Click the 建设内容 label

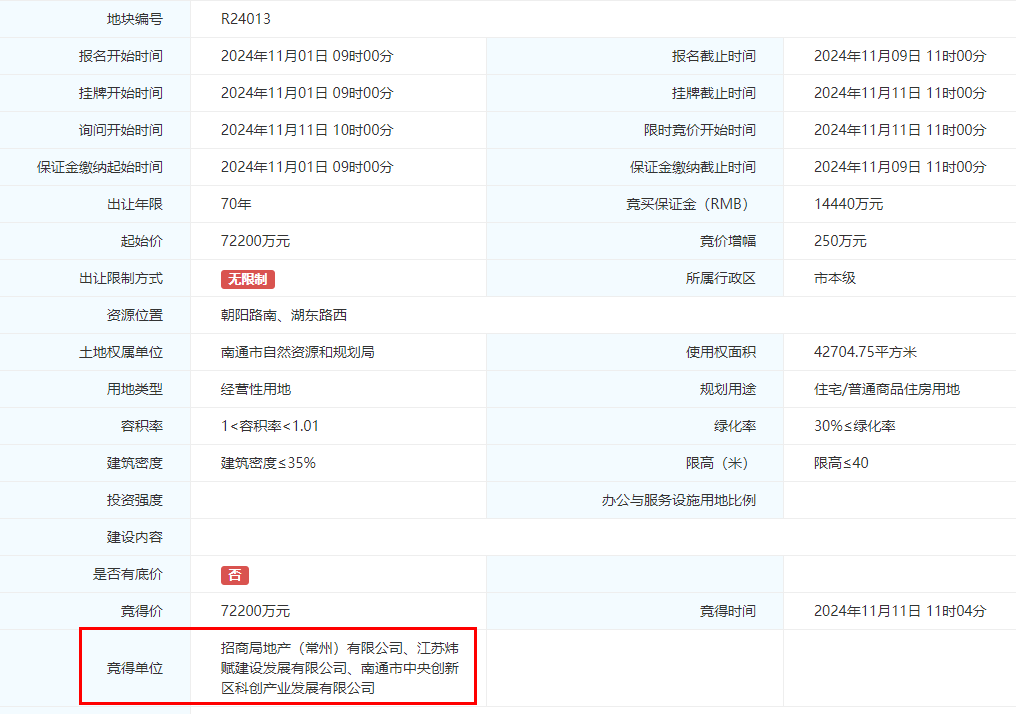135,536
